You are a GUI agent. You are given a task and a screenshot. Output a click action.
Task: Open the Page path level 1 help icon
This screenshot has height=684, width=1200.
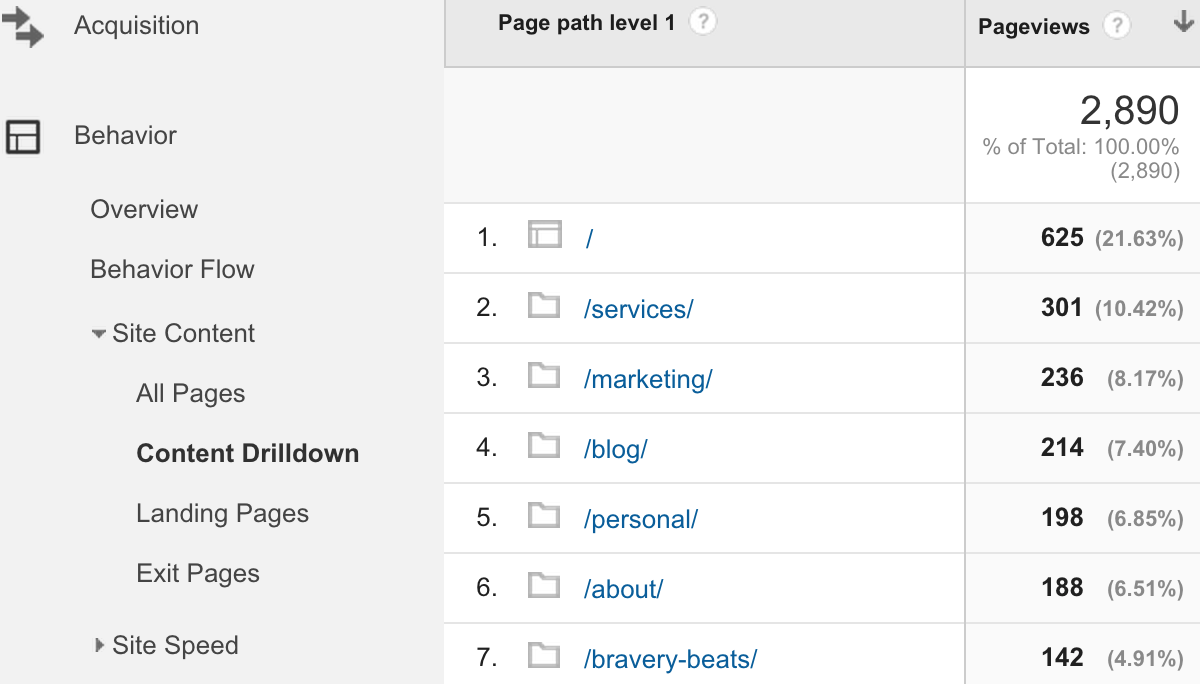[701, 21]
